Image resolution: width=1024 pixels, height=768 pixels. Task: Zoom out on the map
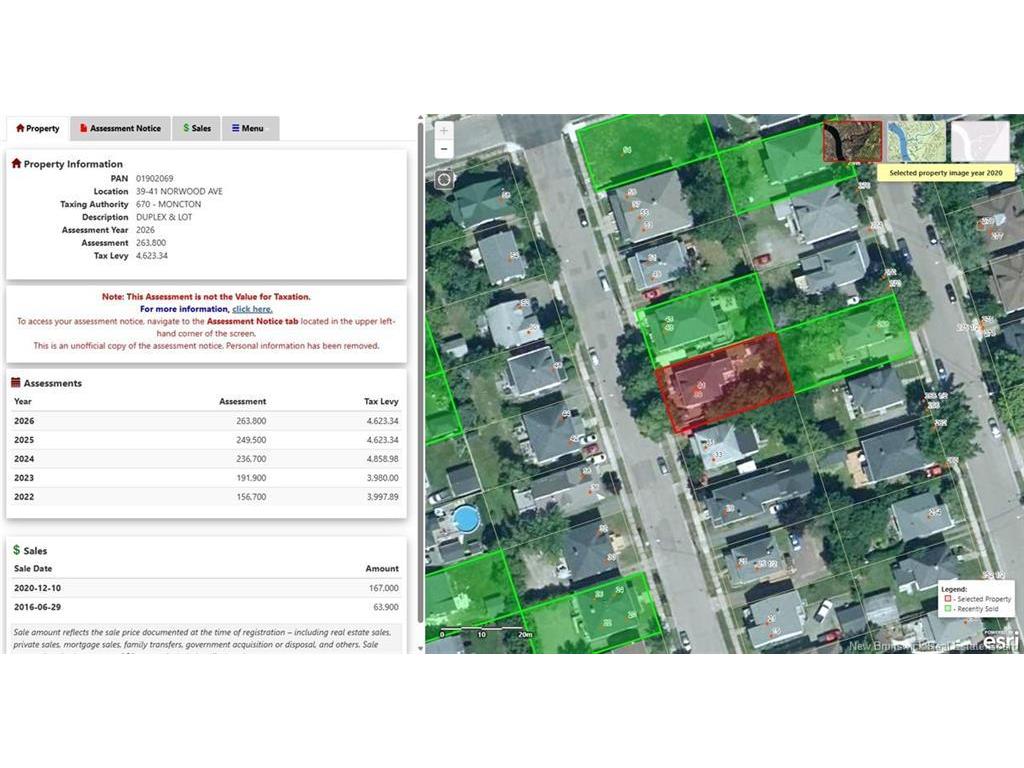point(444,150)
